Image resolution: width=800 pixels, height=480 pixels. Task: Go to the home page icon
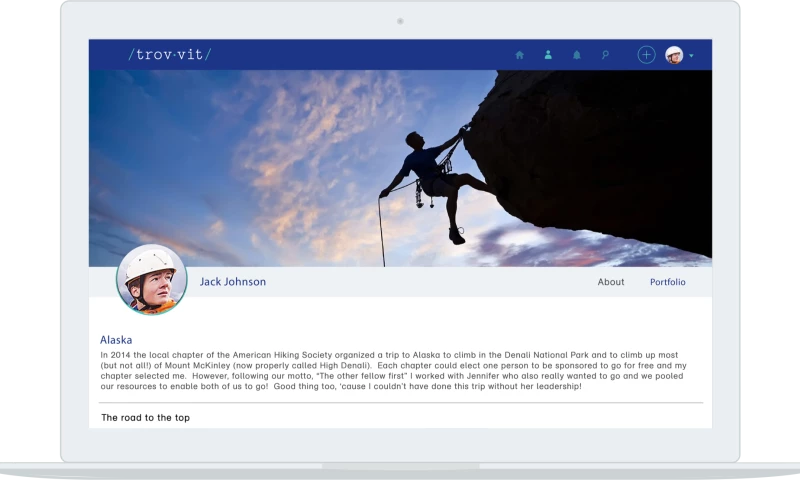point(519,55)
